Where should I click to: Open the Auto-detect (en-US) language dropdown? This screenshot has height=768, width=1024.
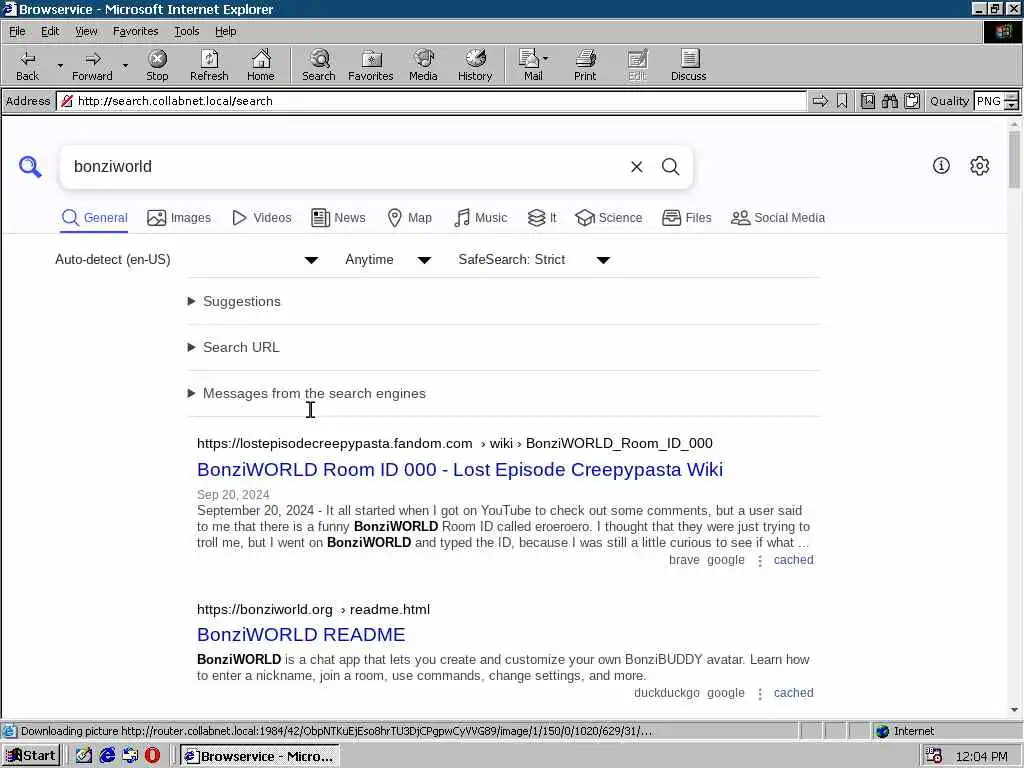186,260
